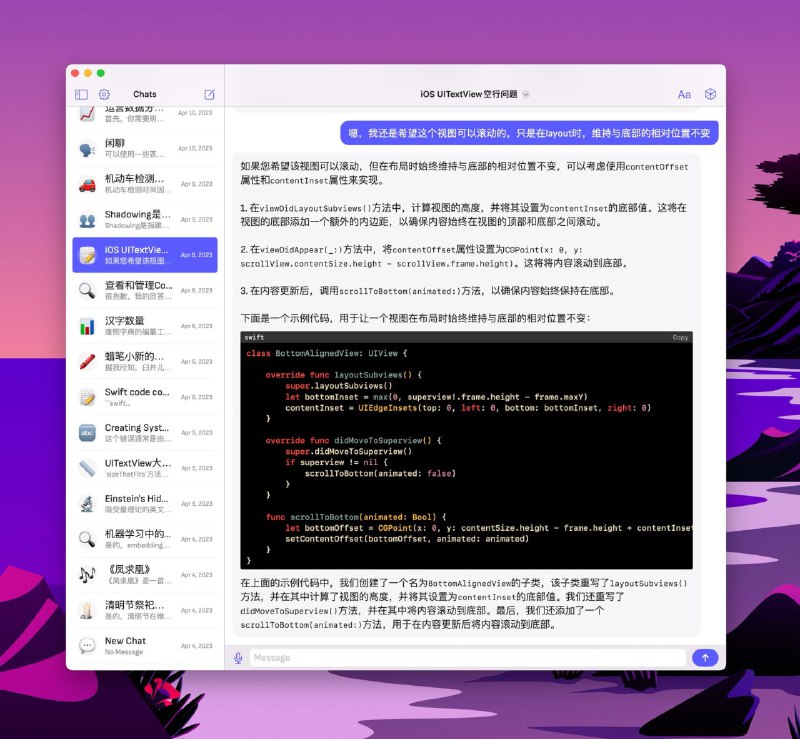The width and height of the screenshot is (800, 739).
Task: Click the chart thumbnail of 汉字数量 chat
Action: 88,328
